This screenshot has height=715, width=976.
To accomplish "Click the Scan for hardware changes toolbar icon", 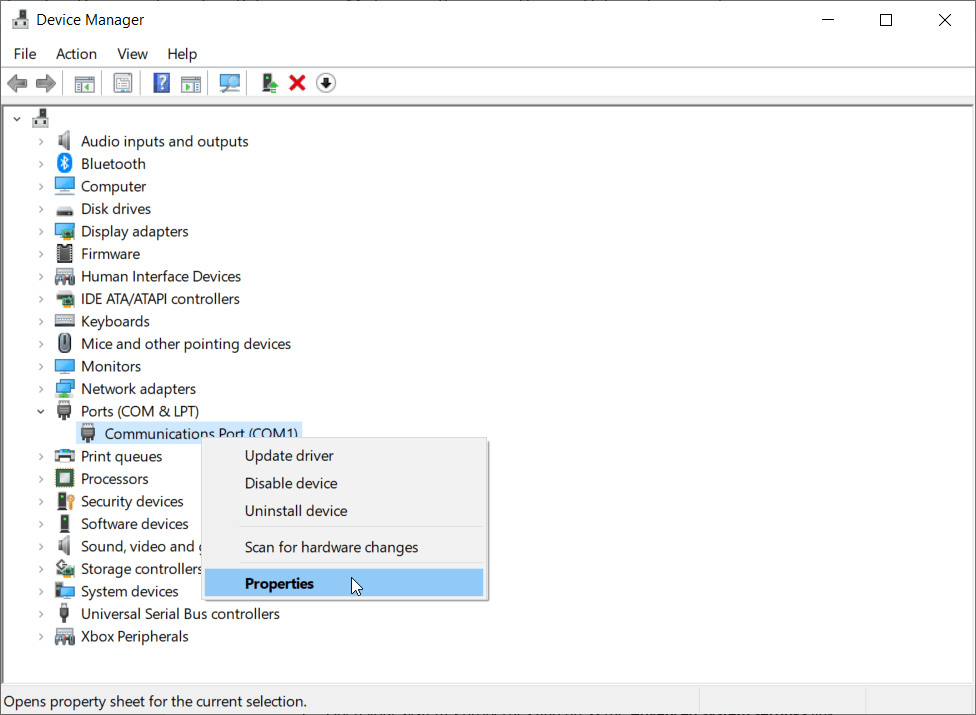I will [x=229, y=82].
